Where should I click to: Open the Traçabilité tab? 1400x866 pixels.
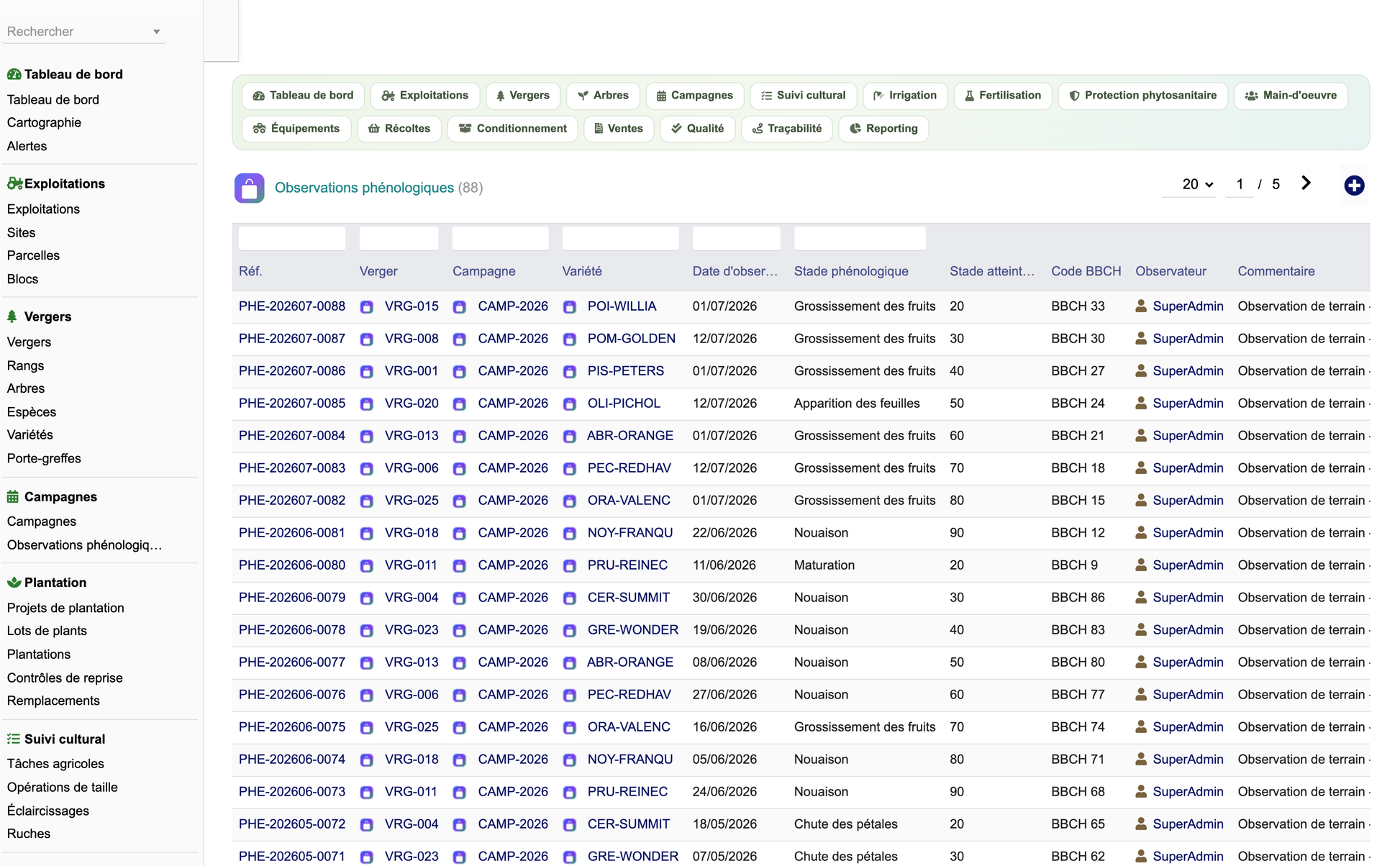coord(787,129)
